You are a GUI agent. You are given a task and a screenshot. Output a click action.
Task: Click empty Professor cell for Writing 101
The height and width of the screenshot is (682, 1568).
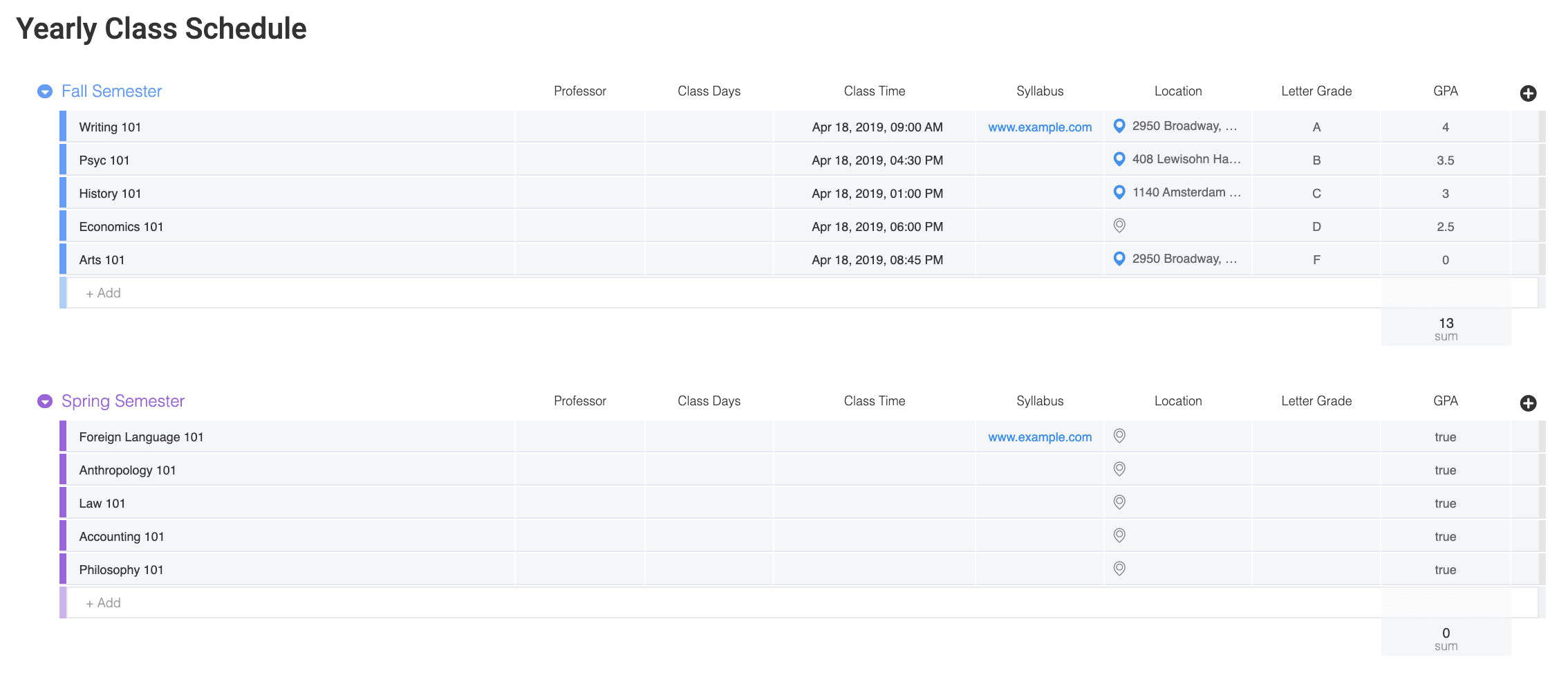point(580,127)
